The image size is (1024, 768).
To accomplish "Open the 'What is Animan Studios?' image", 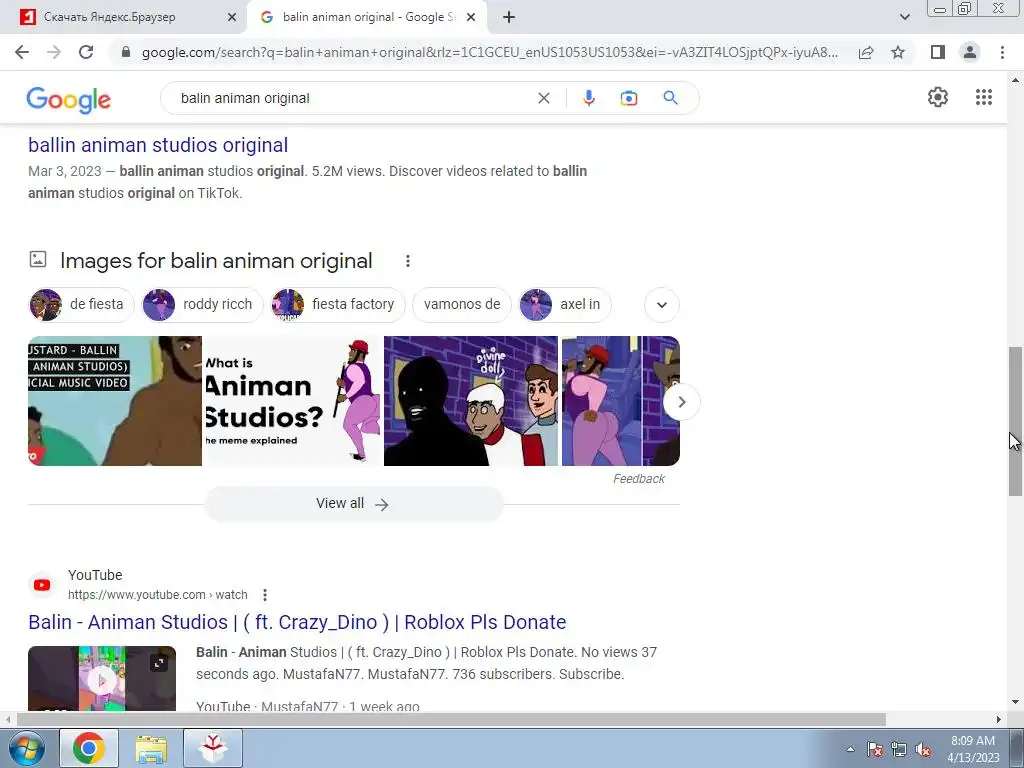I will click(x=293, y=401).
